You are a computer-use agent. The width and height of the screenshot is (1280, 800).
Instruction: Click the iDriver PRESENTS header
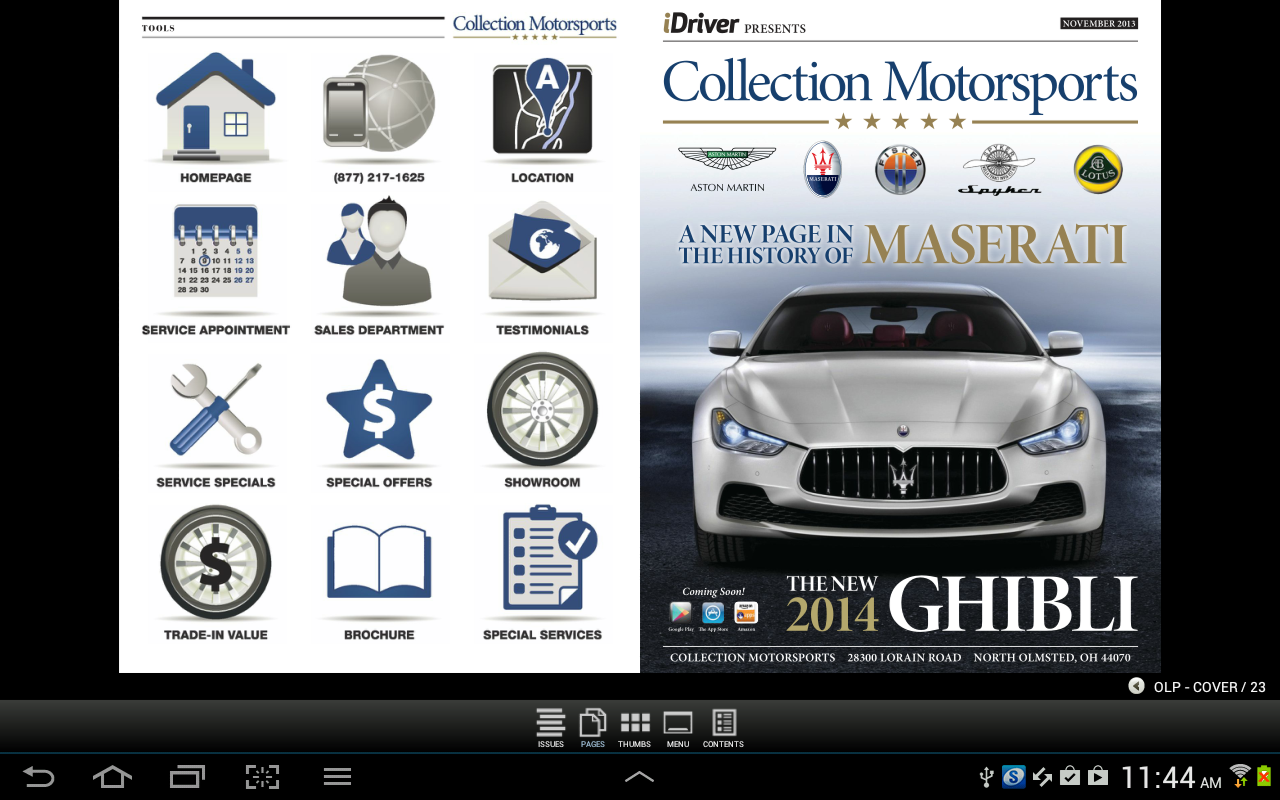pos(734,24)
